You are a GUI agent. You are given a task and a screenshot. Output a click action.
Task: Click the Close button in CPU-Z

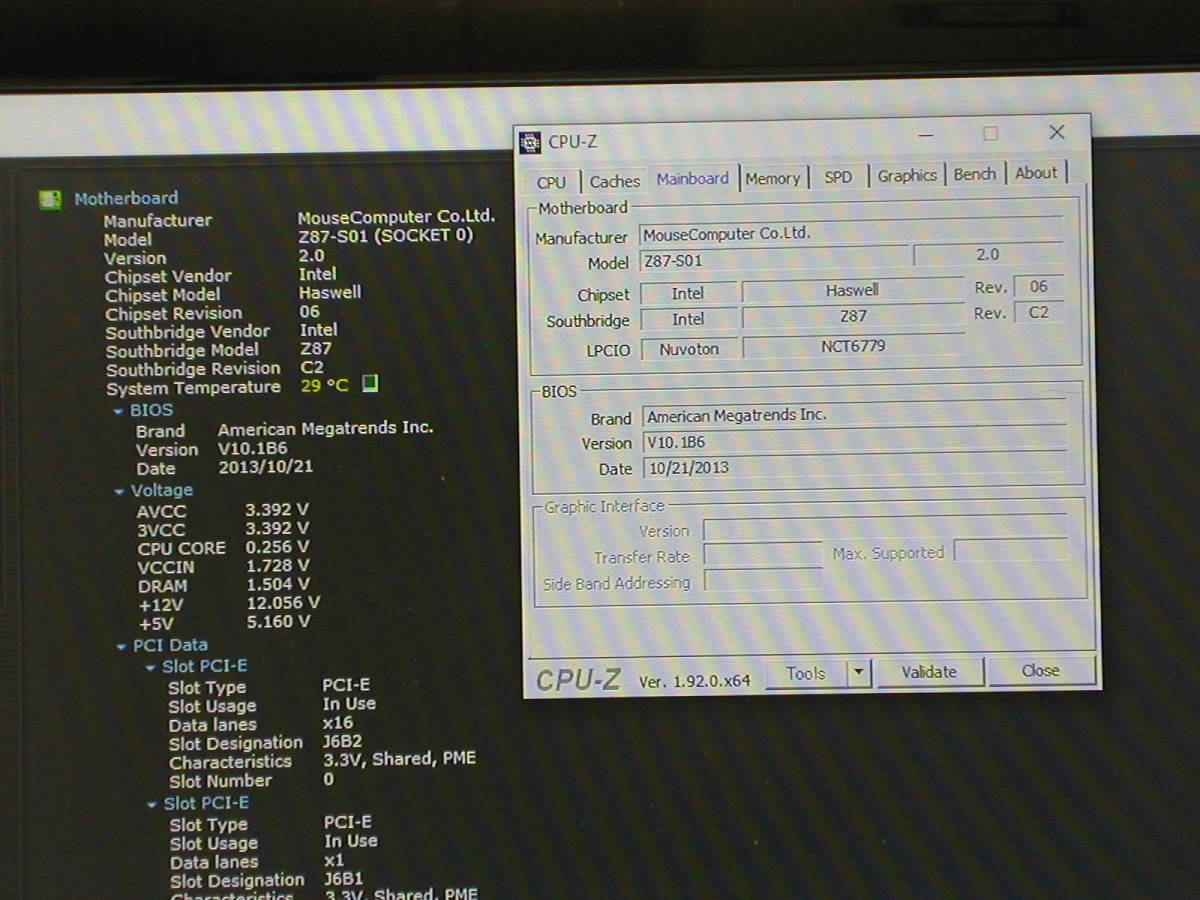[1040, 671]
